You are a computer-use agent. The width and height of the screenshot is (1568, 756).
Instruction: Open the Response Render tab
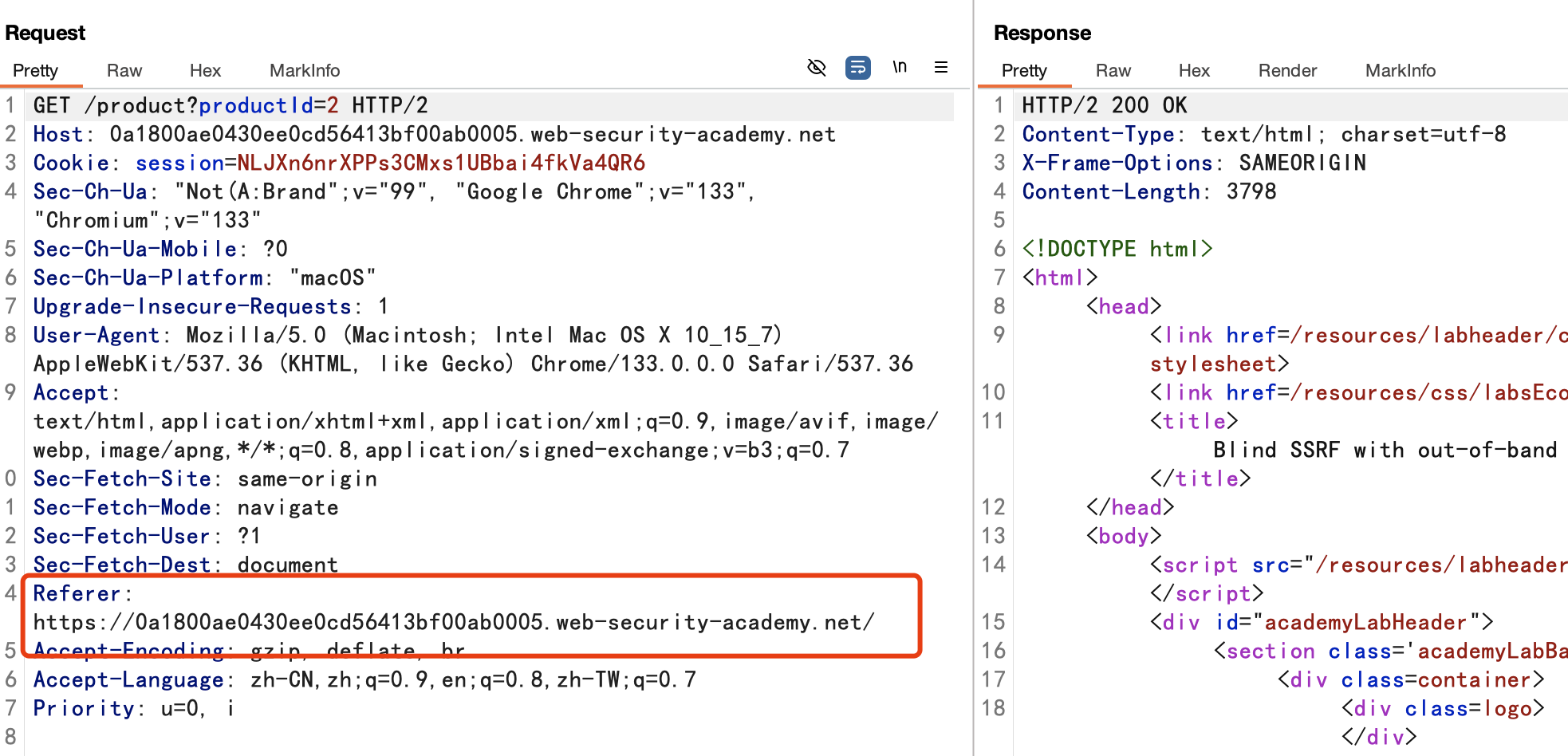[1287, 71]
